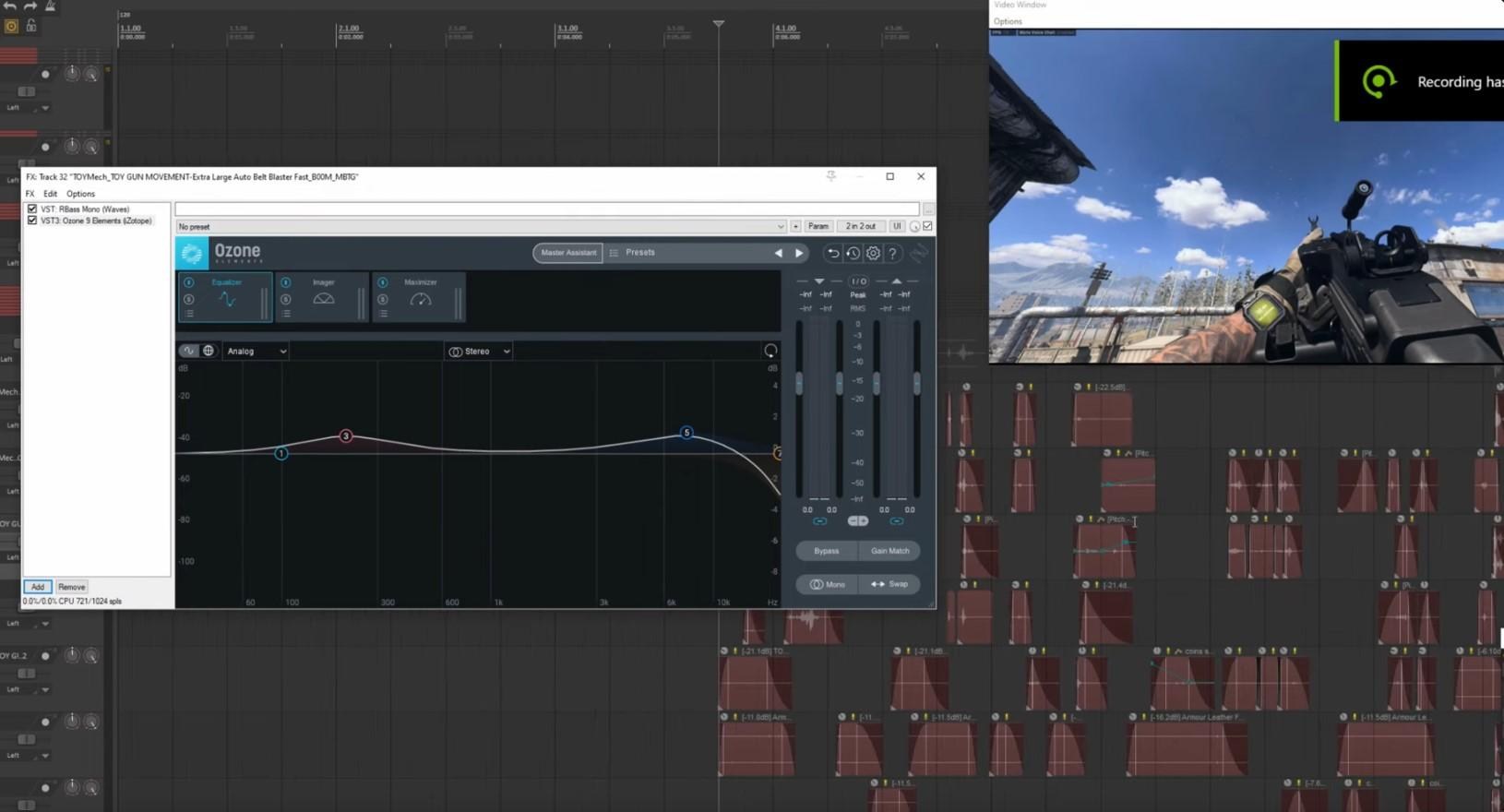The height and width of the screenshot is (812, 1504).
Task: Click the Add FX button
Action: [37, 587]
